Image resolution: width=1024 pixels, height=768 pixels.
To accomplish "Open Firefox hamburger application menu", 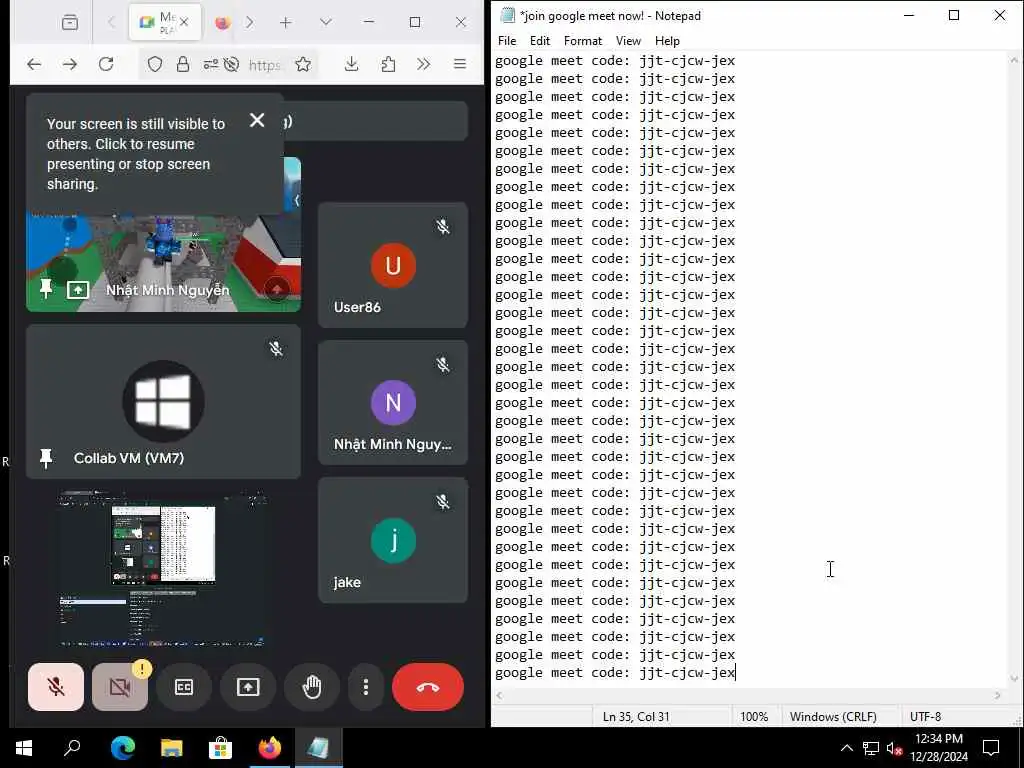I will (460, 64).
